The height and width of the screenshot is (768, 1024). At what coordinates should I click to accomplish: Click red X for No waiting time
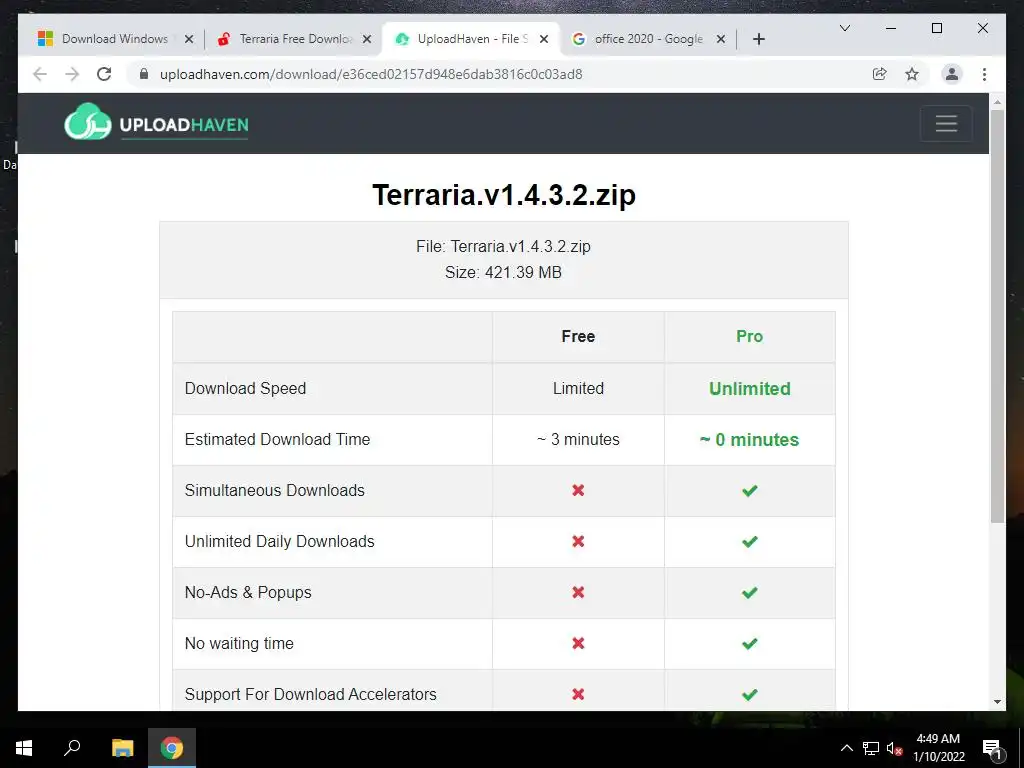(x=578, y=643)
